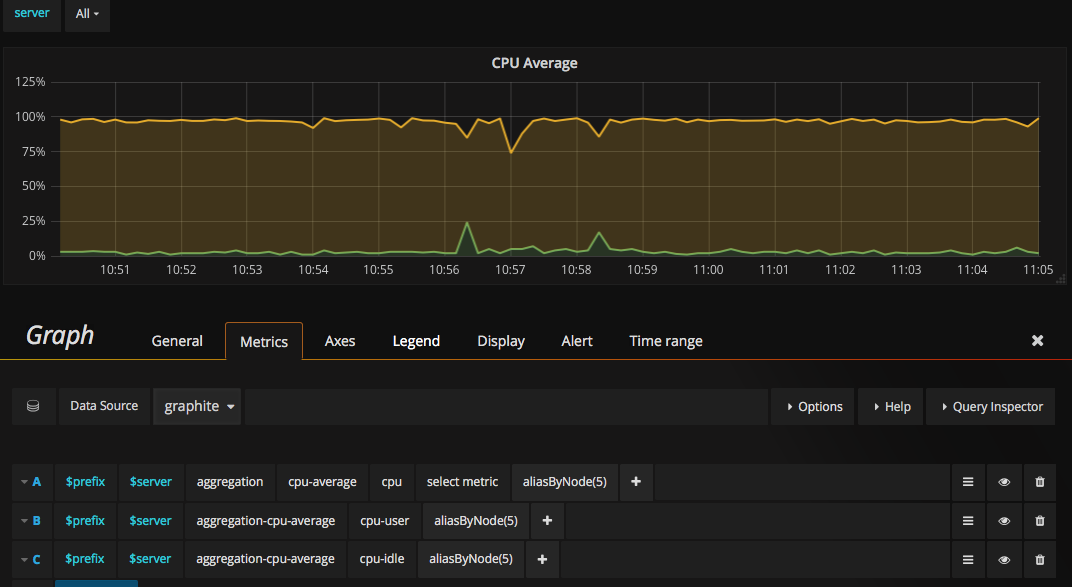Open the server All dropdown
Image resolution: width=1072 pixels, height=587 pixels.
point(87,14)
